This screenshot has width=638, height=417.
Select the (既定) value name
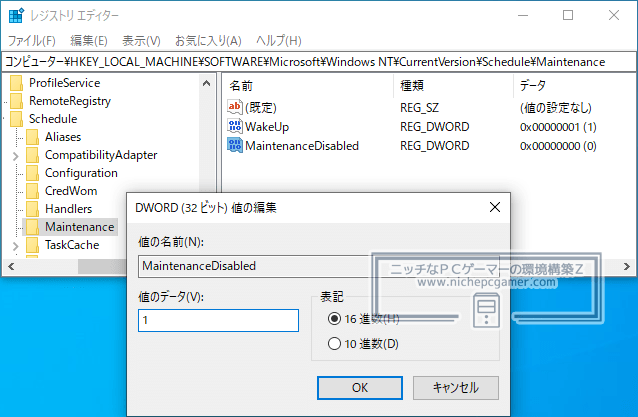[261, 107]
